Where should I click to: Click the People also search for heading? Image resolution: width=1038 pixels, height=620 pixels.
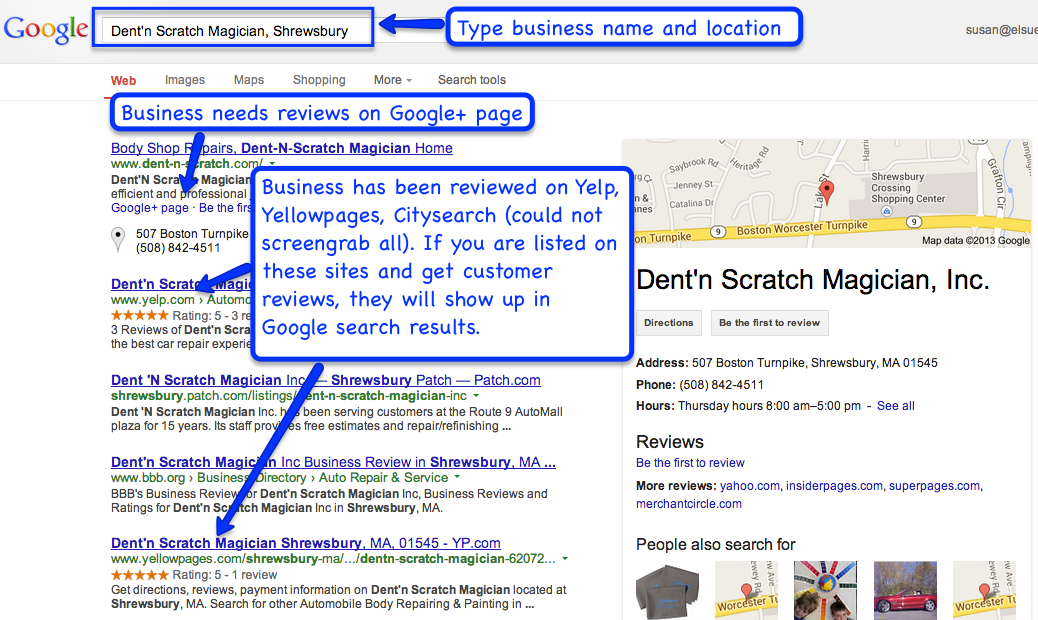click(x=716, y=545)
